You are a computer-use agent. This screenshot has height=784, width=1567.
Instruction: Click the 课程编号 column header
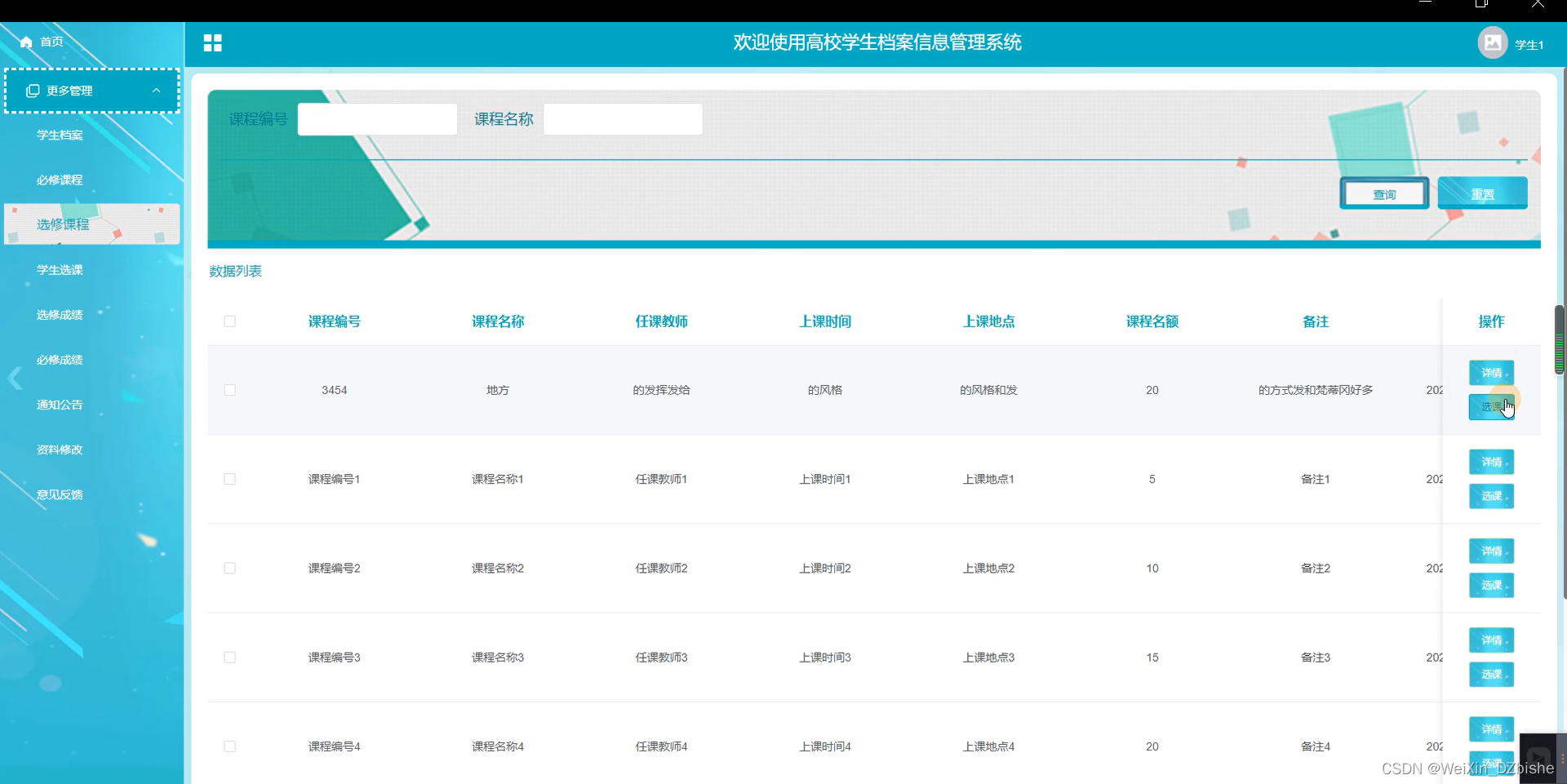coord(335,321)
